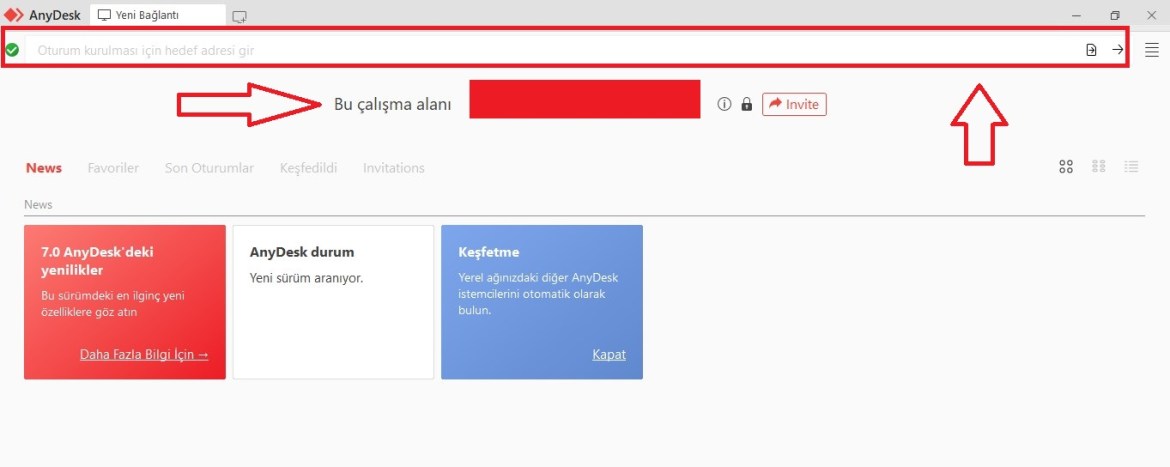Show the Invitations tab
The height and width of the screenshot is (467, 1170).
(393, 168)
